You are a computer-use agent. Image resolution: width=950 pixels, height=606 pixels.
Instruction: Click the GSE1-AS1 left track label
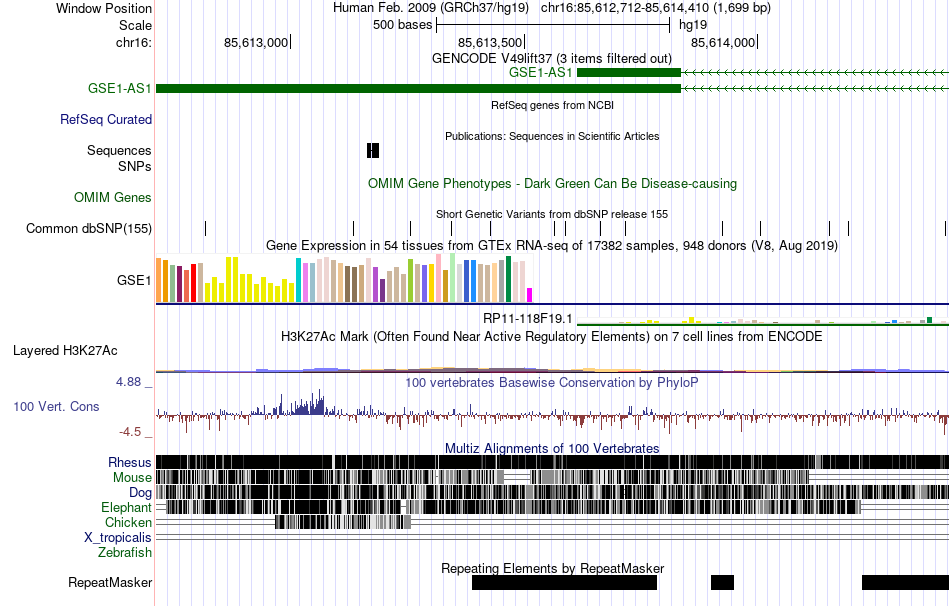tap(119, 88)
